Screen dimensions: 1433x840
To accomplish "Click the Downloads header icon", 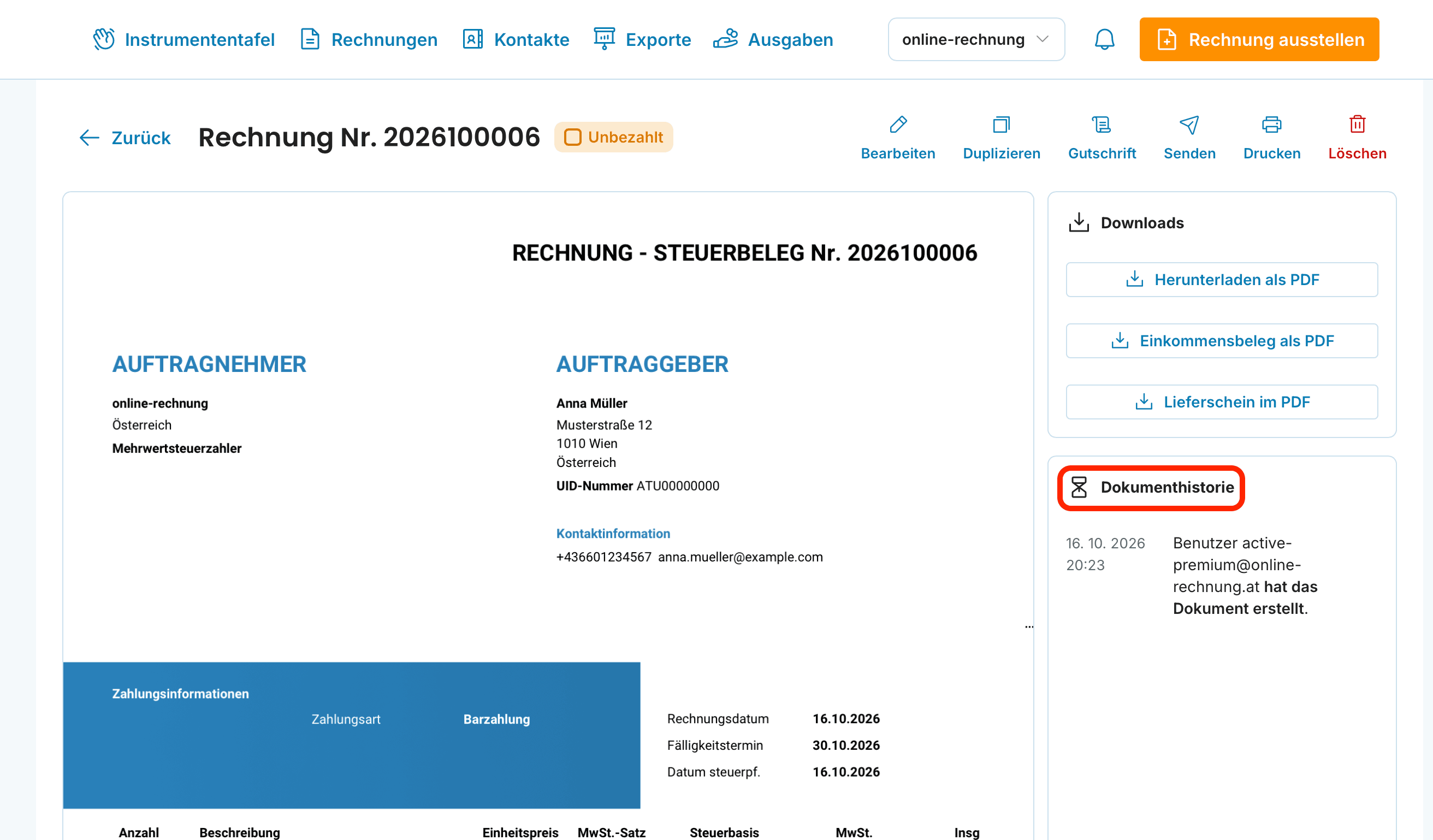I will click(1079, 222).
